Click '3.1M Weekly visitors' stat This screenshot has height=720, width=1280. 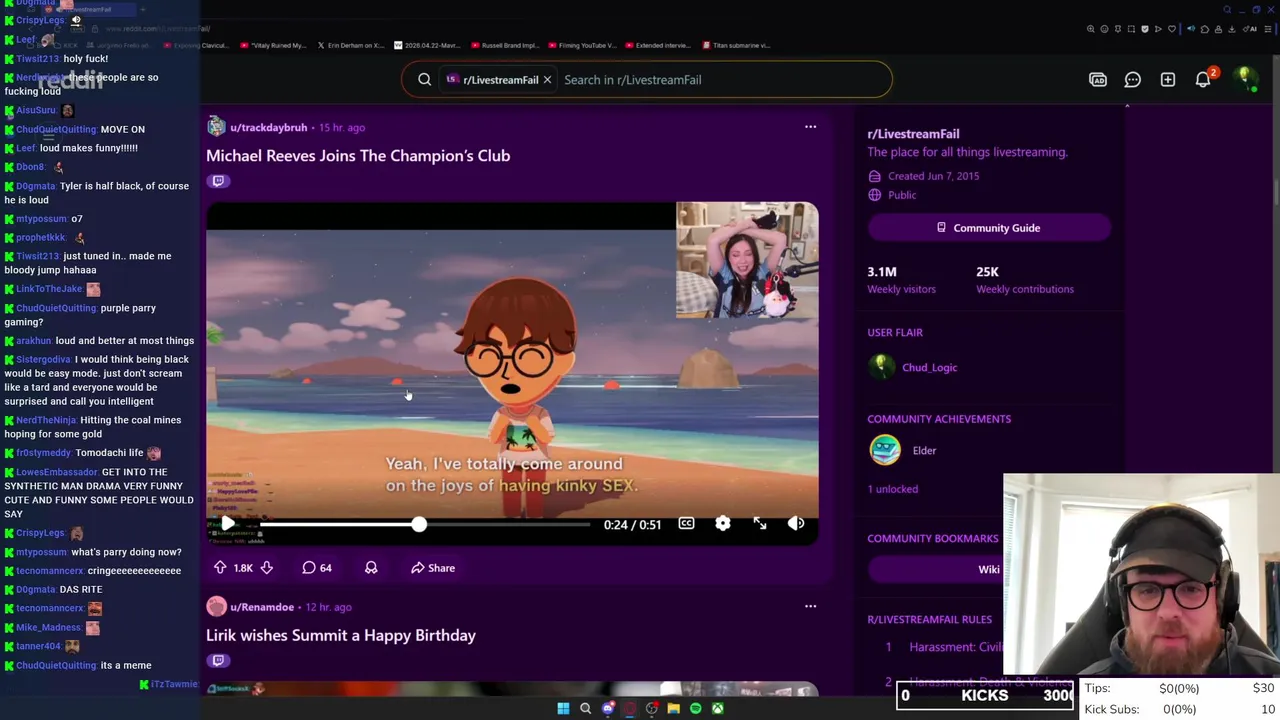(902, 279)
